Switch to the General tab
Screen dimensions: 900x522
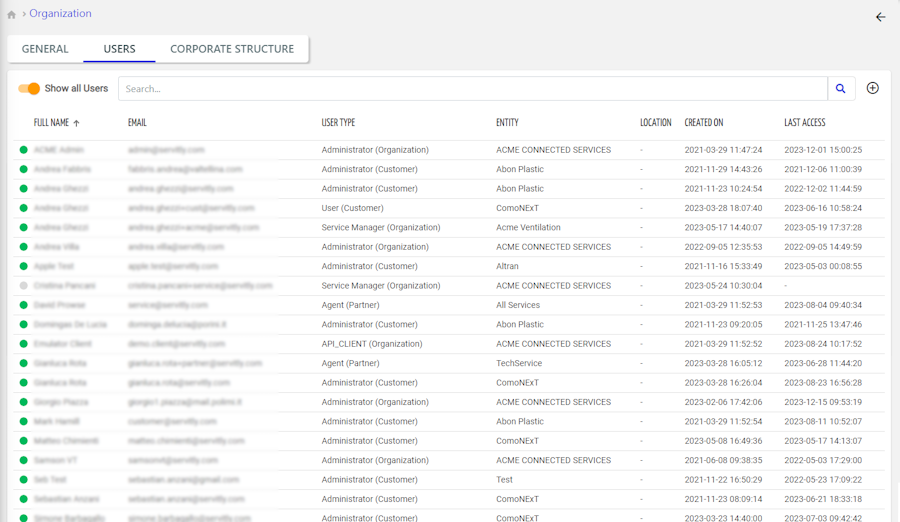tap(45, 49)
